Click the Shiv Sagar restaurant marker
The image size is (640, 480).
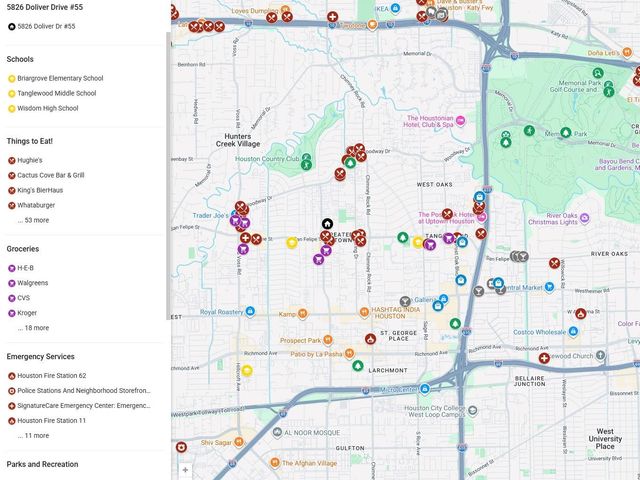[x=239, y=441]
